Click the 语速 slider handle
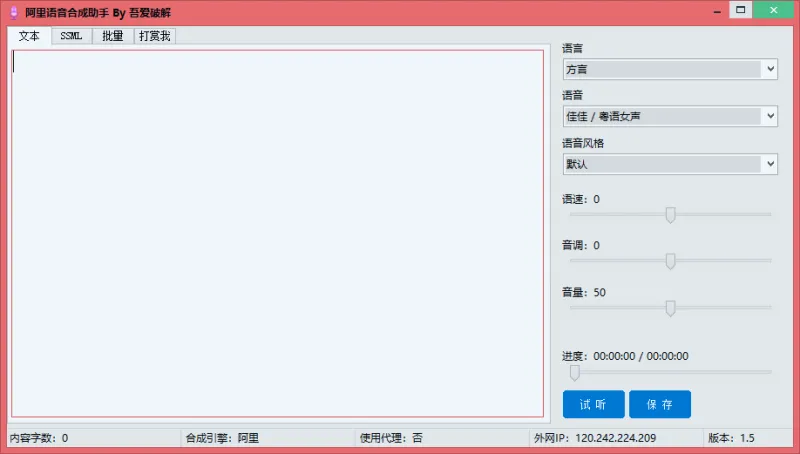800x454 pixels. (670, 215)
